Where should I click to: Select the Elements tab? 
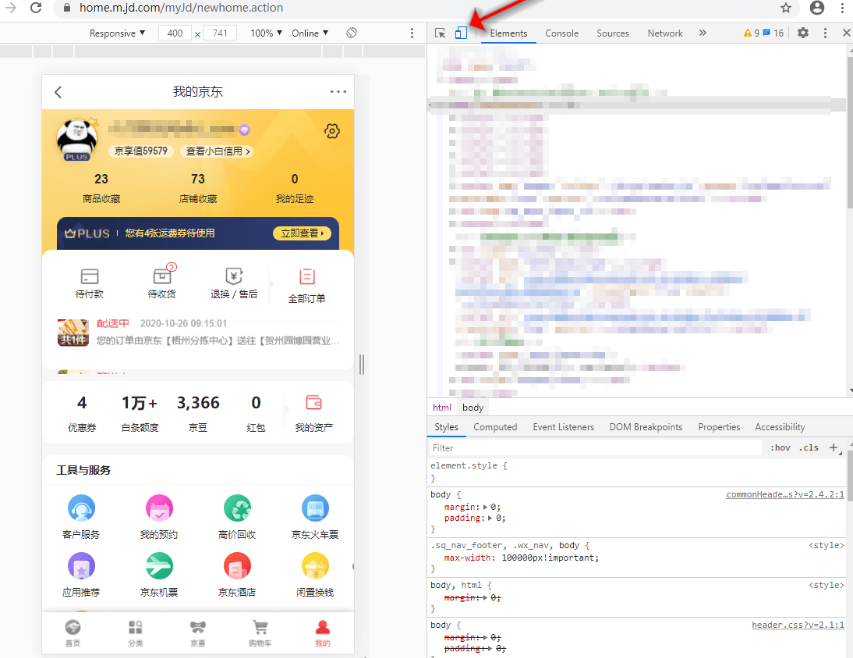(x=509, y=33)
